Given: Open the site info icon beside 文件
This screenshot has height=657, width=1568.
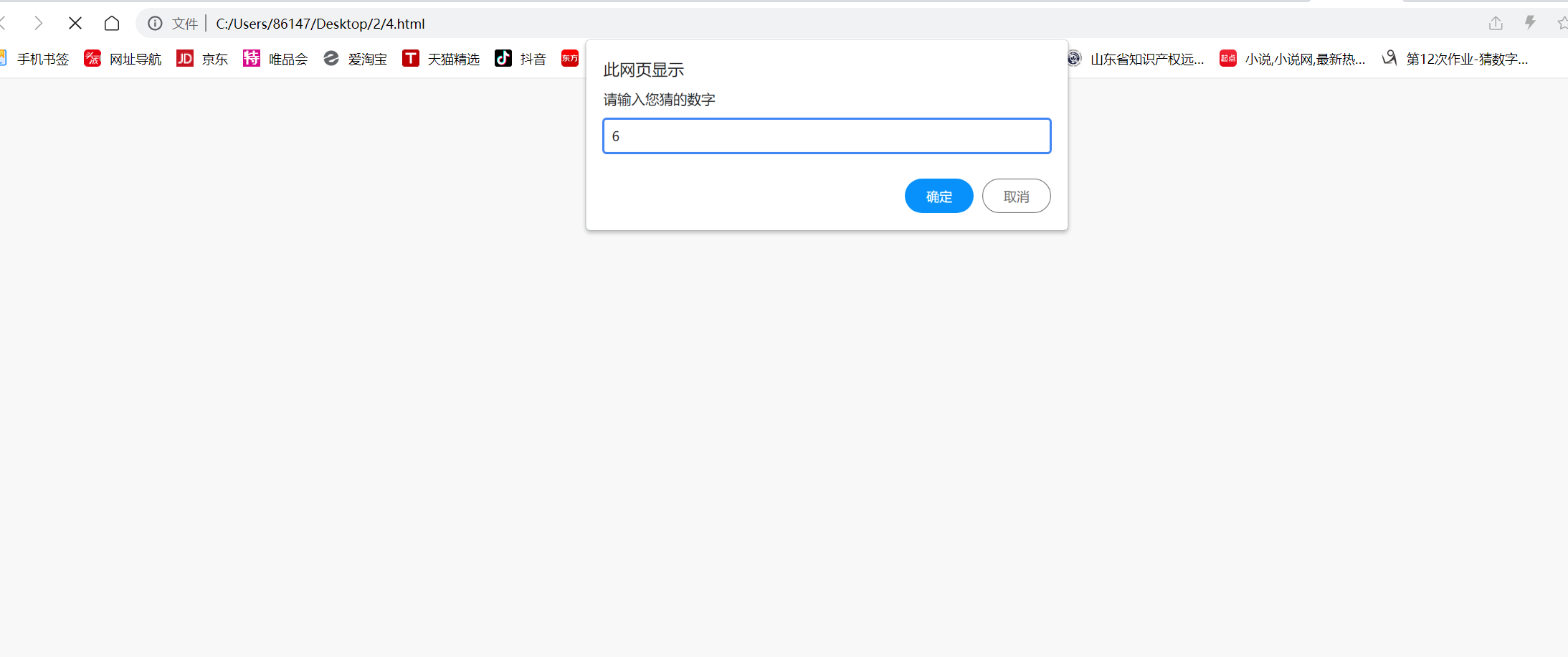Looking at the screenshot, I should [155, 24].
